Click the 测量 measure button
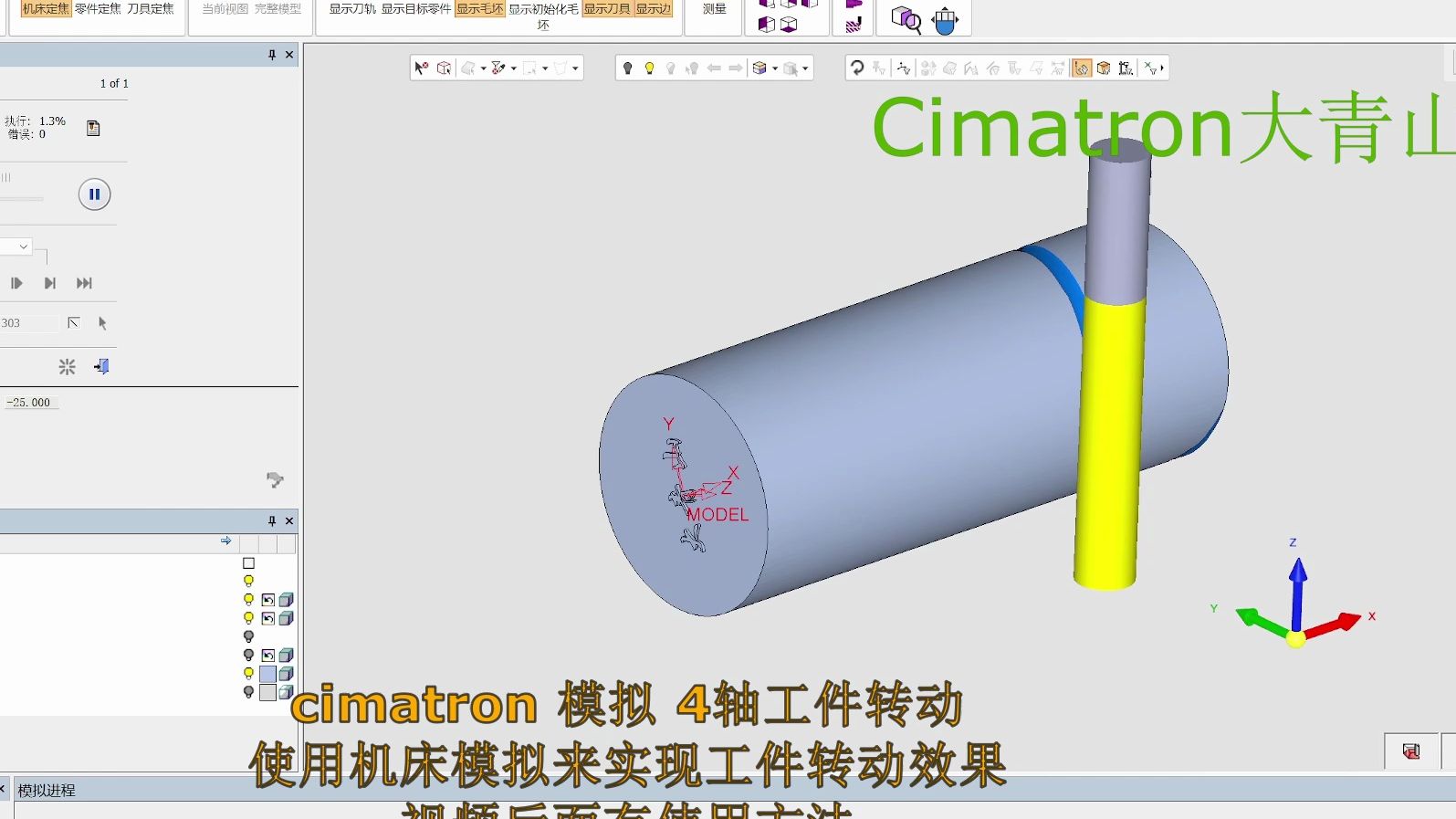Screen dimensions: 1456x819 click(x=714, y=9)
